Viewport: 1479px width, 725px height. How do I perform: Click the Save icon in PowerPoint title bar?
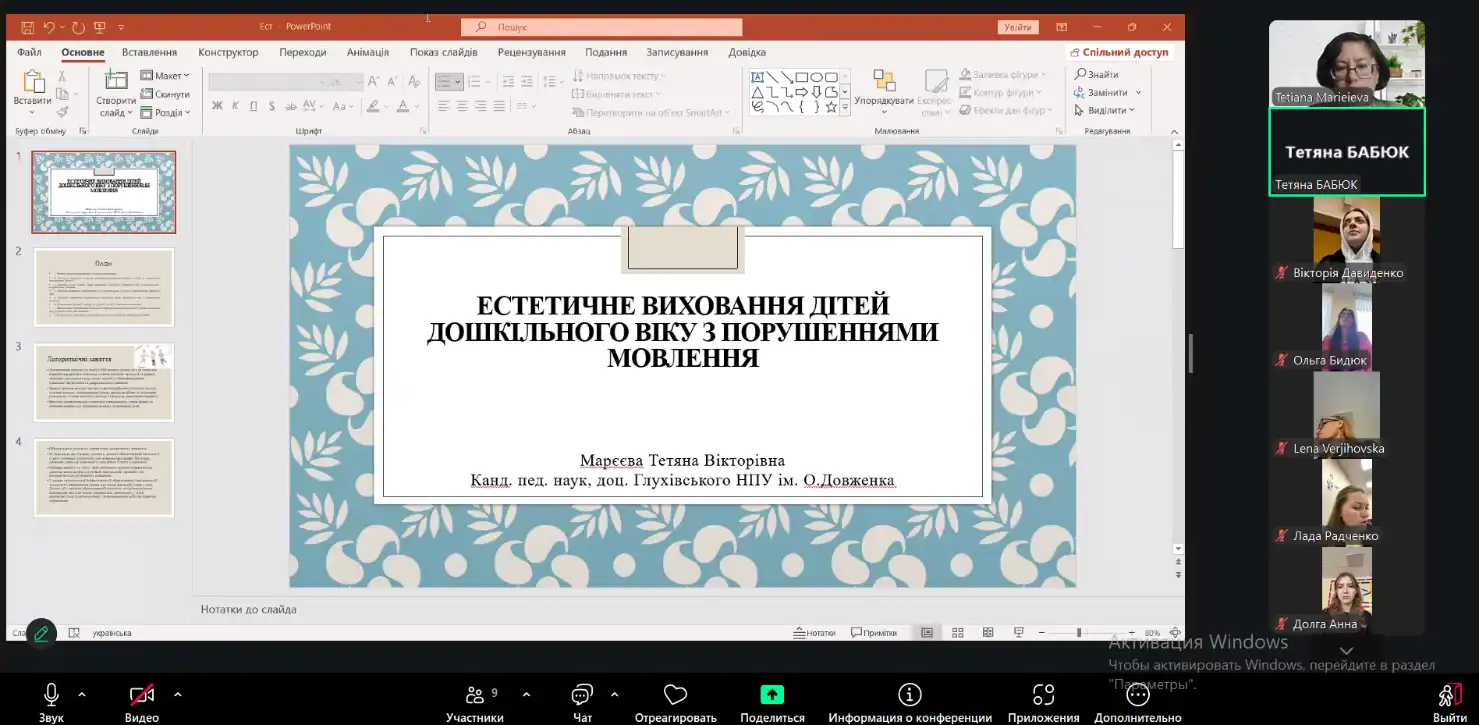point(28,27)
